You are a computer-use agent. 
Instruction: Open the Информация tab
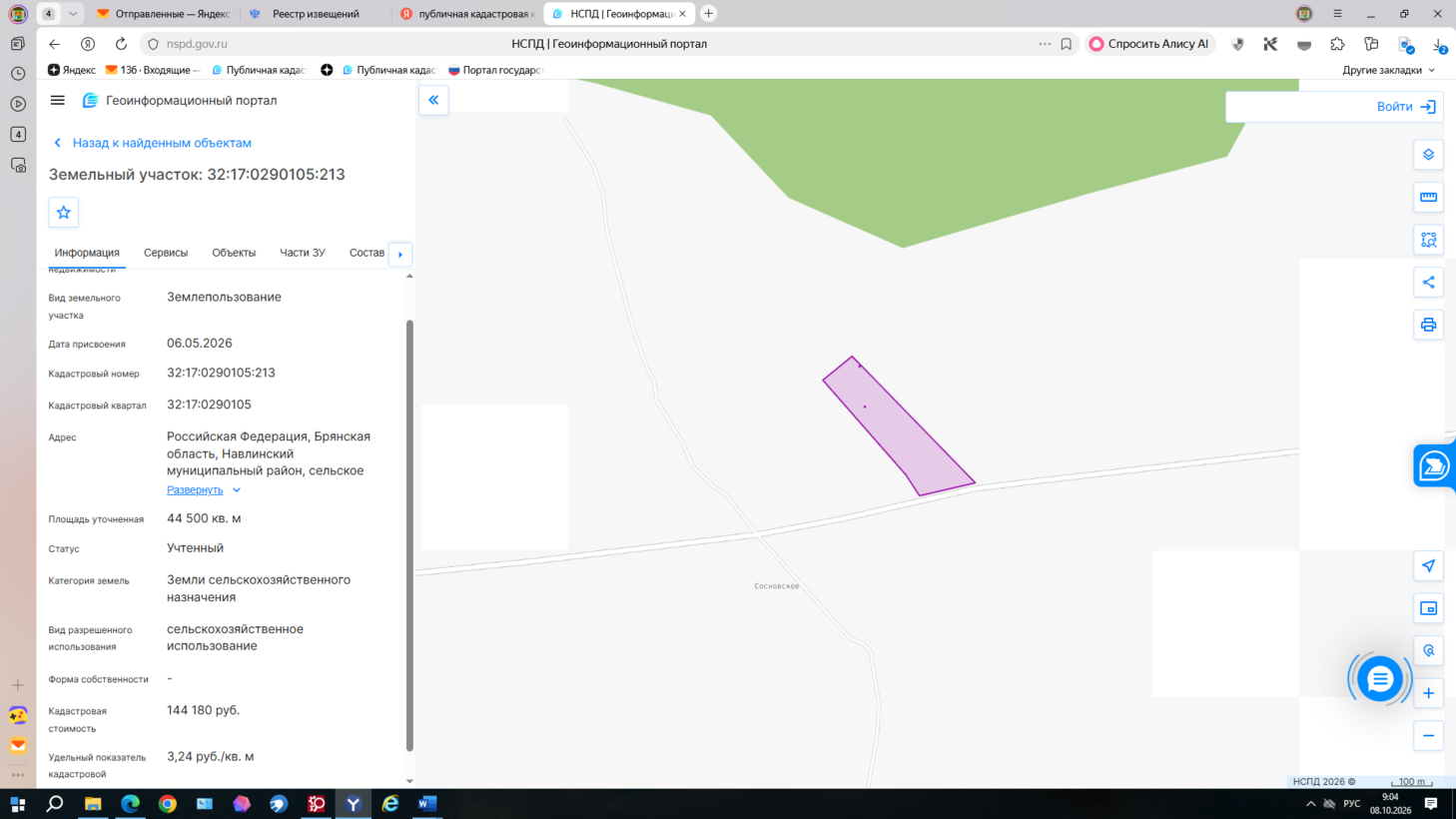click(x=87, y=253)
